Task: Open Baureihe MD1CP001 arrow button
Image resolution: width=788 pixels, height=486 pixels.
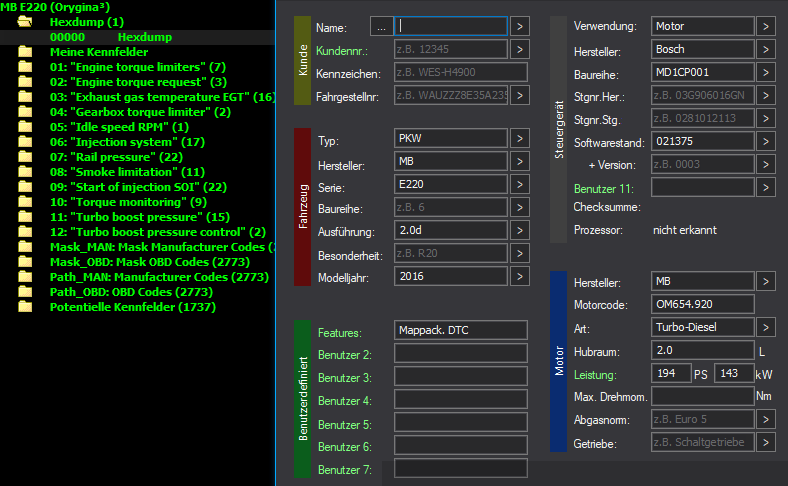Action: click(x=765, y=72)
